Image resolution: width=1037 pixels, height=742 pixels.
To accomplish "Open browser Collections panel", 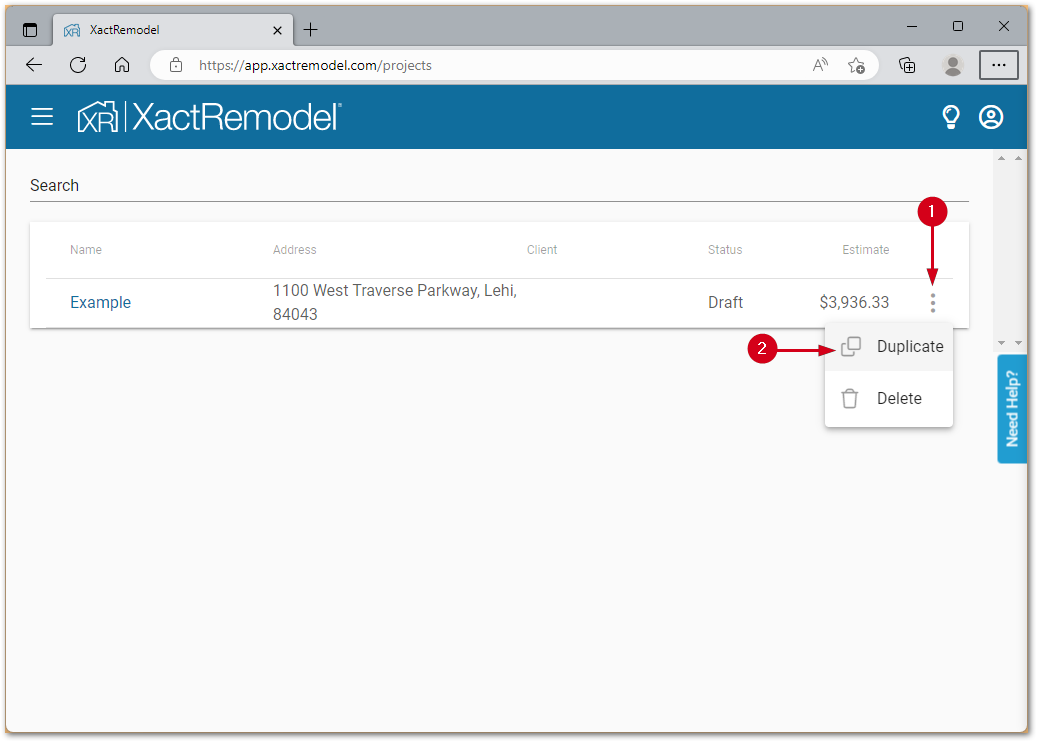I will pyautogui.click(x=907, y=65).
